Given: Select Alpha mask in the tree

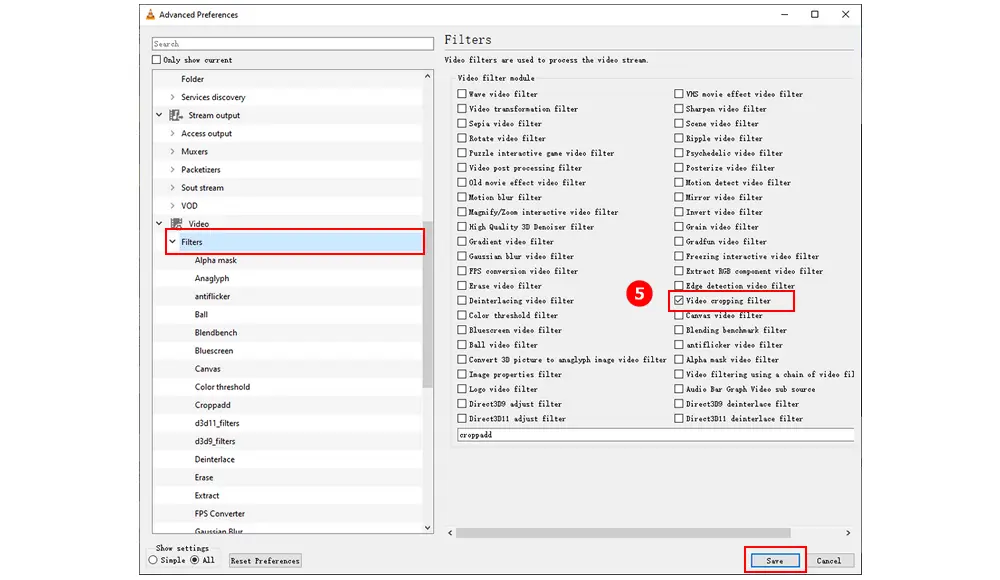Looking at the screenshot, I should [216, 260].
